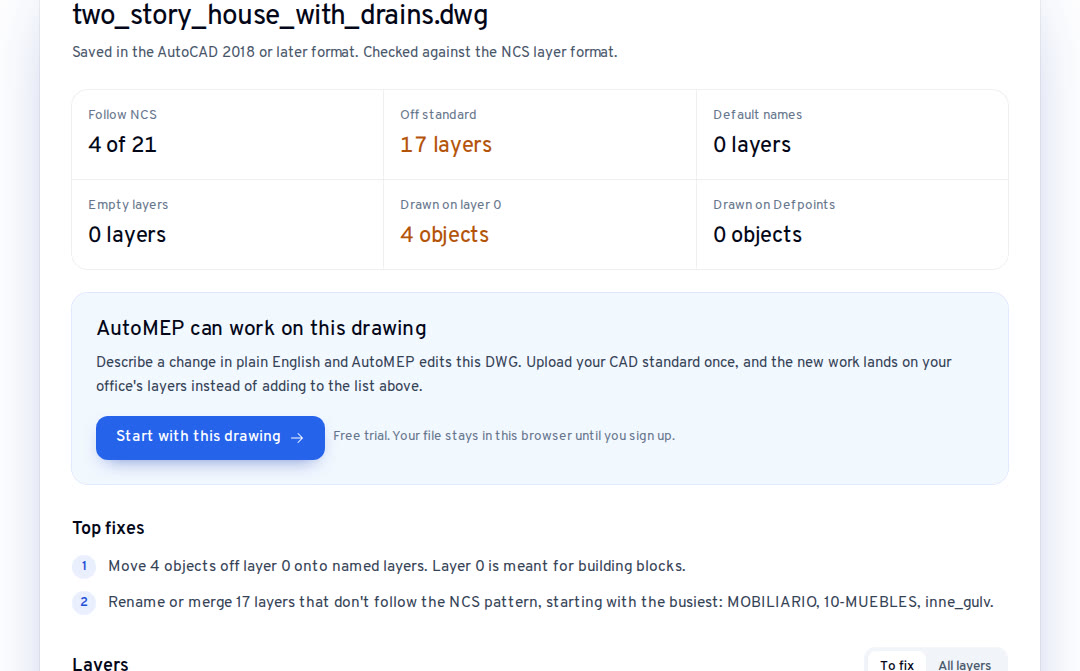Switch to the To fix tab

click(897, 664)
